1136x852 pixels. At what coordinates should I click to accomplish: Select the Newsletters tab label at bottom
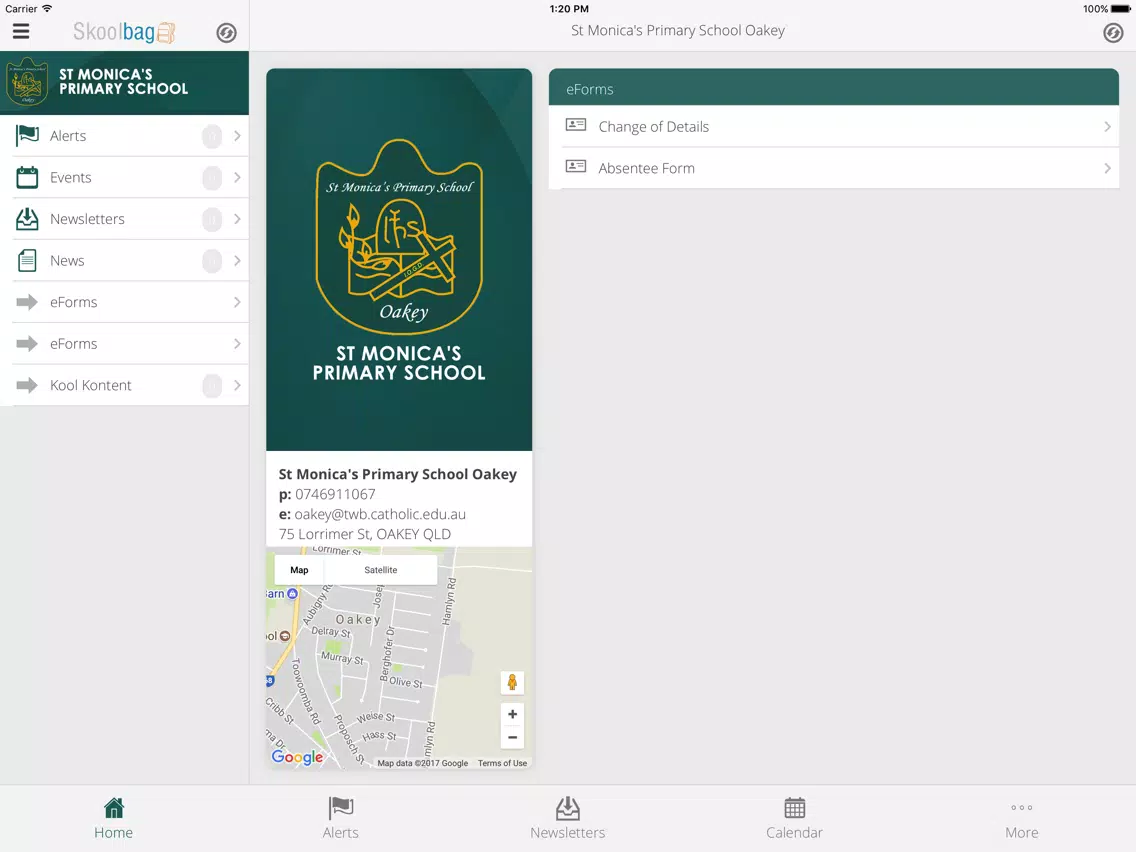click(568, 832)
